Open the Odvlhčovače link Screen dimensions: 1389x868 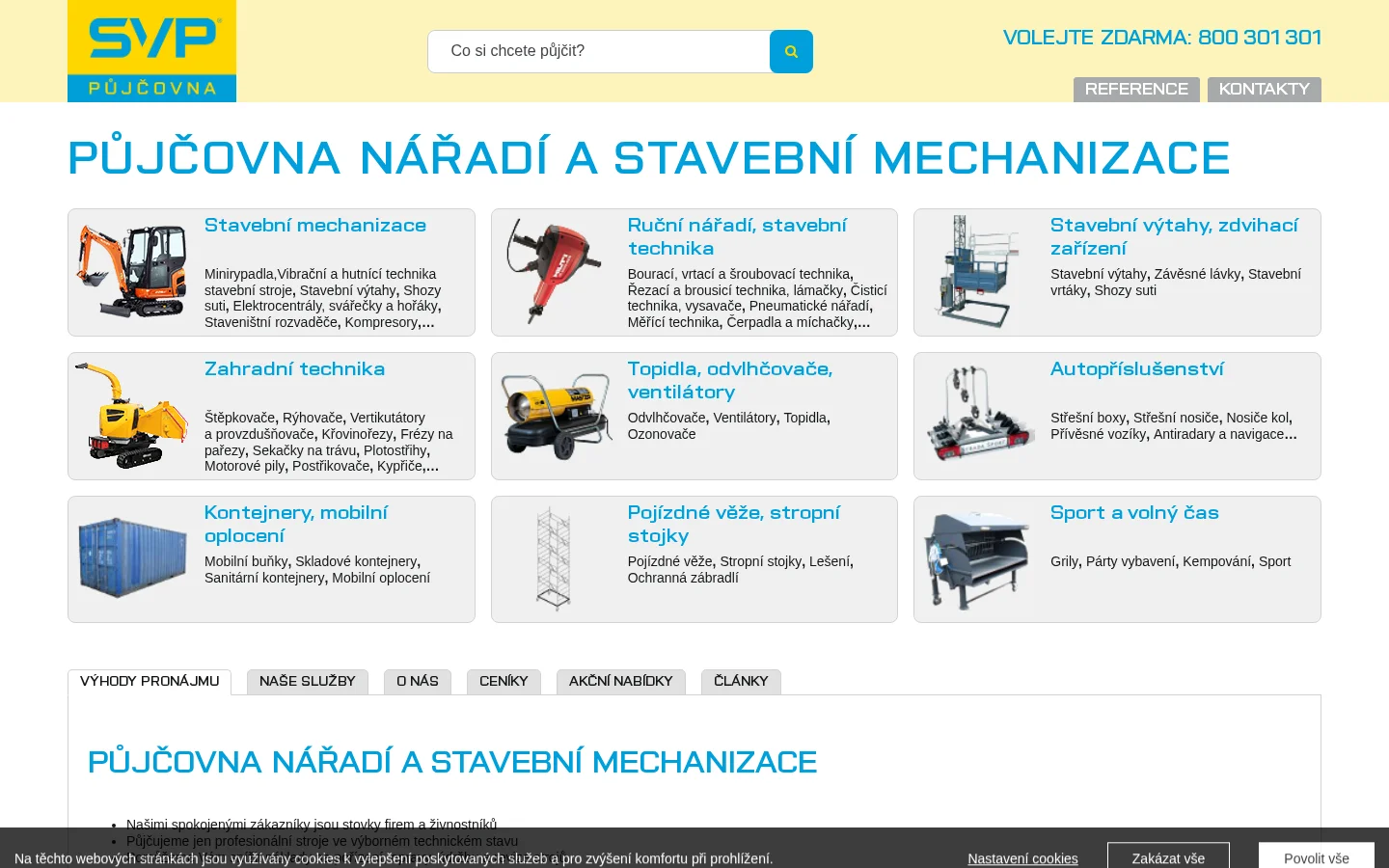[667, 418]
